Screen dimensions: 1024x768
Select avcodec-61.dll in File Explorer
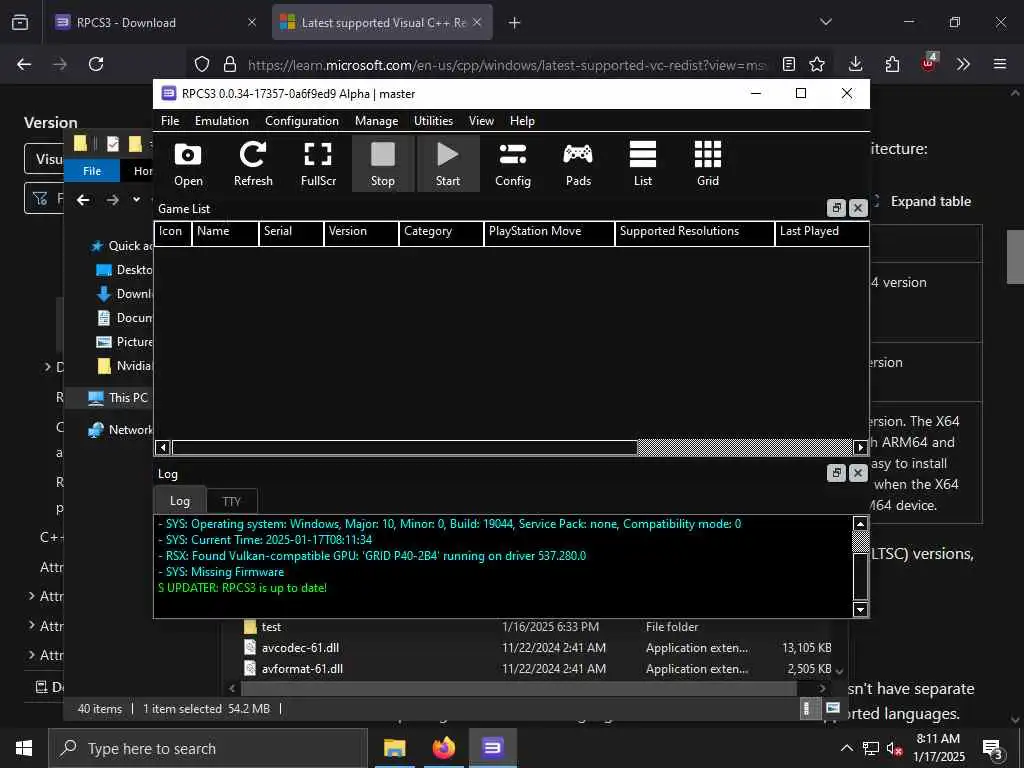(x=300, y=648)
